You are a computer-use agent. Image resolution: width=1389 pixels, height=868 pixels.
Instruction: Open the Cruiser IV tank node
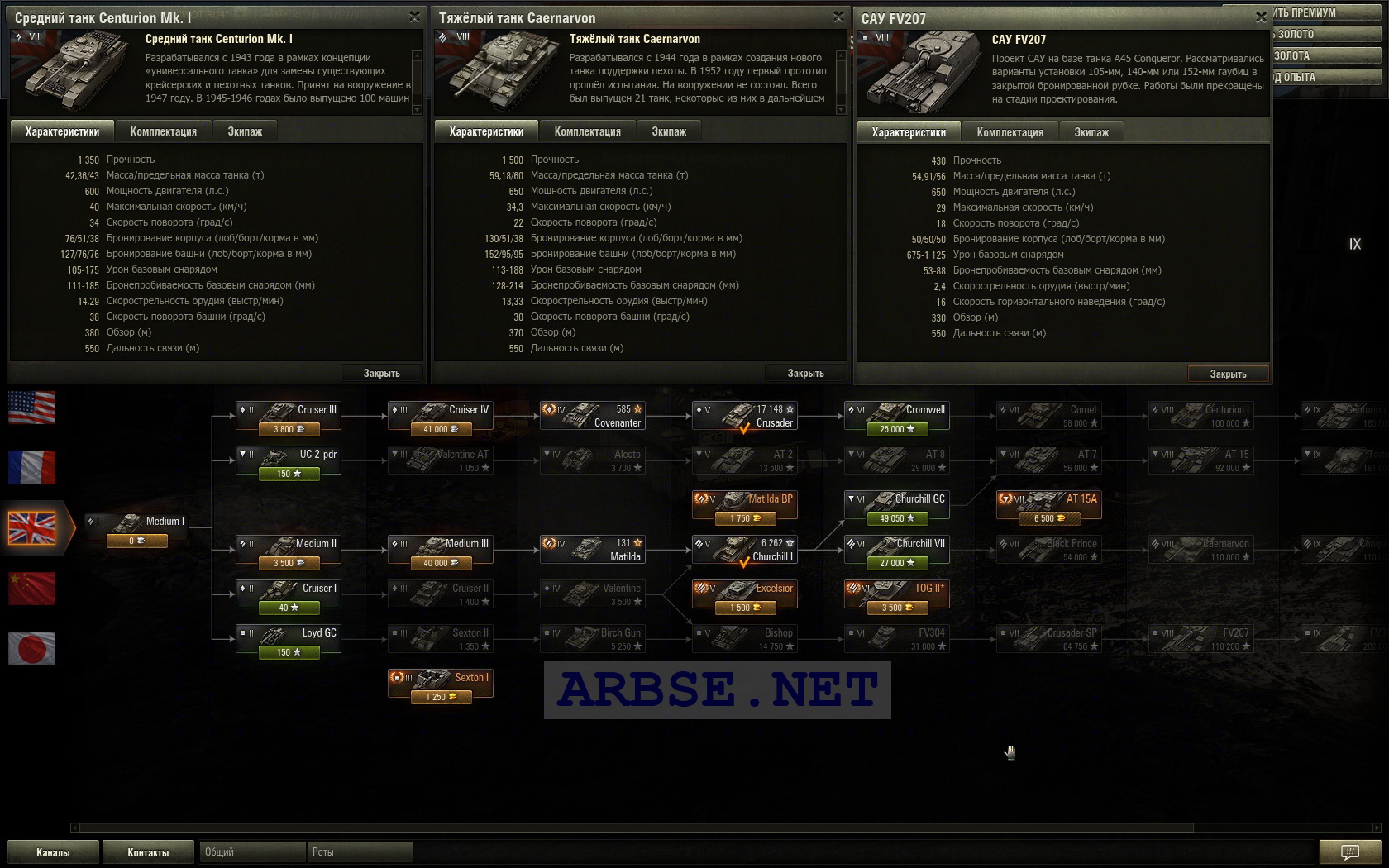coord(441,417)
